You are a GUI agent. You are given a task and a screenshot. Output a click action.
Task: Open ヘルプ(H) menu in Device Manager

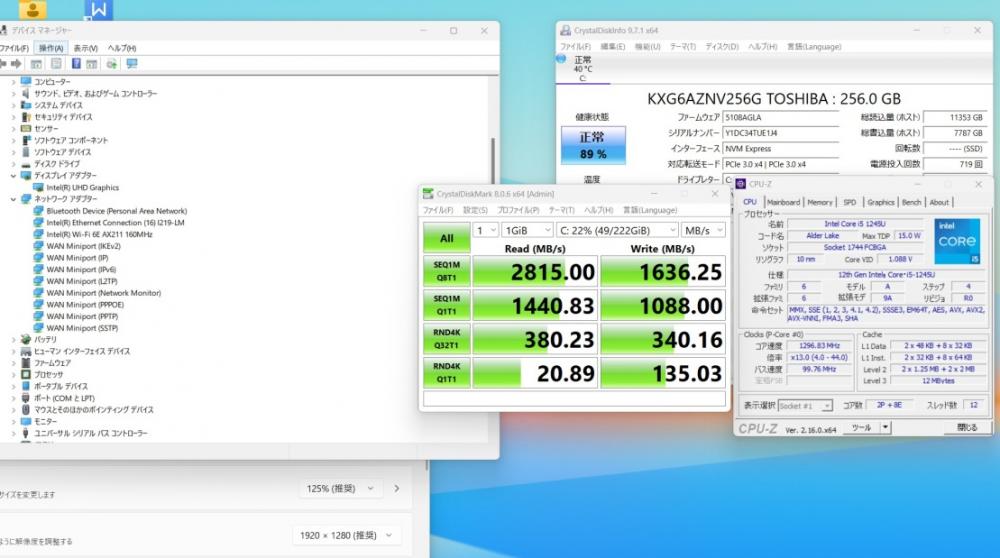click(x=122, y=48)
